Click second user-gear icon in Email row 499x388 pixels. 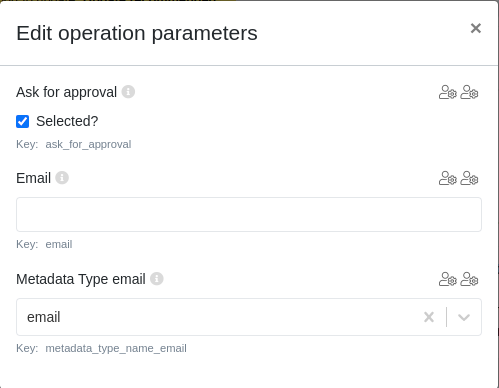click(x=469, y=178)
